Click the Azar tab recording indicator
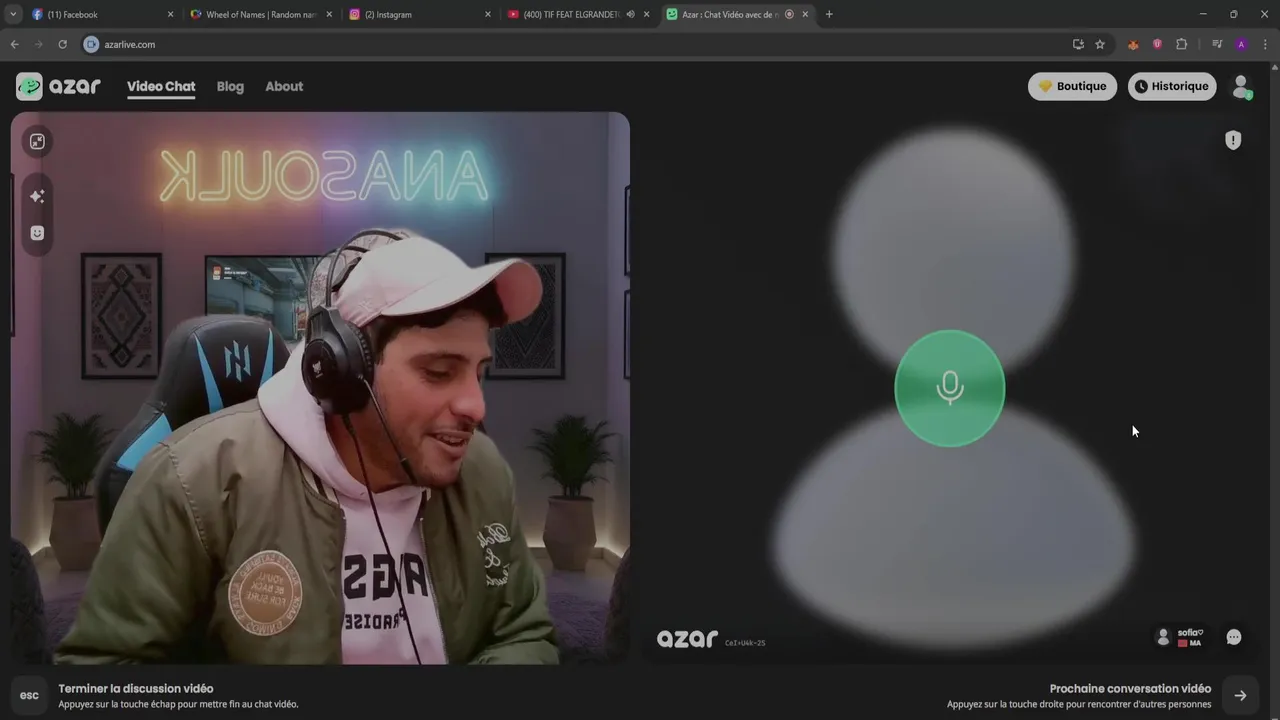 789,14
